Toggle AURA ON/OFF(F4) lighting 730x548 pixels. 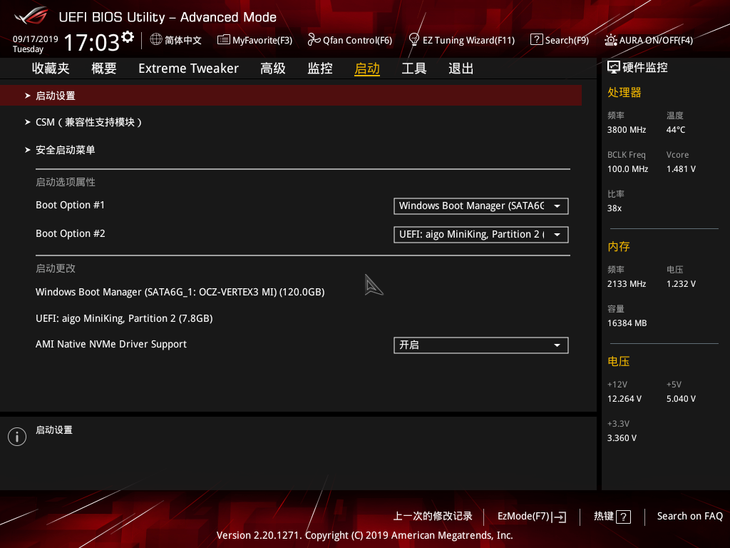[x=649, y=40]
